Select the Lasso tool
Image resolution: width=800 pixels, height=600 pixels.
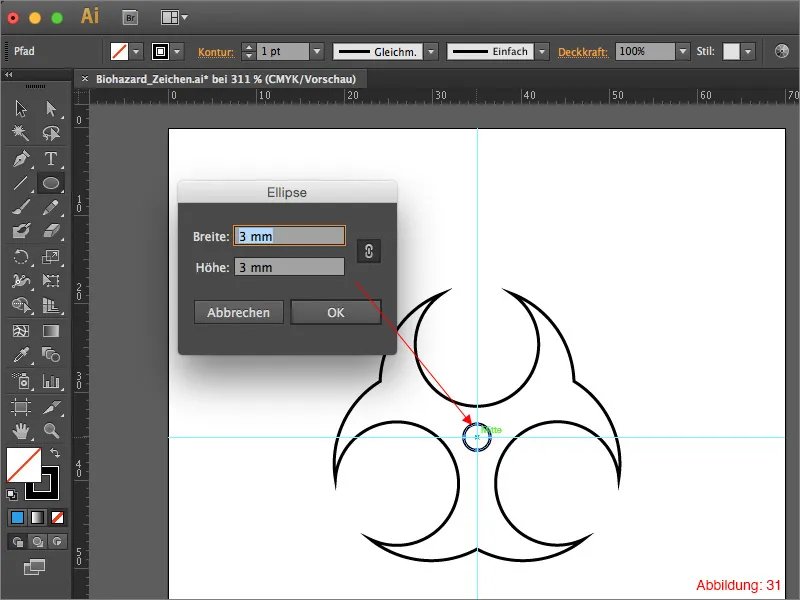click(51, 133)
